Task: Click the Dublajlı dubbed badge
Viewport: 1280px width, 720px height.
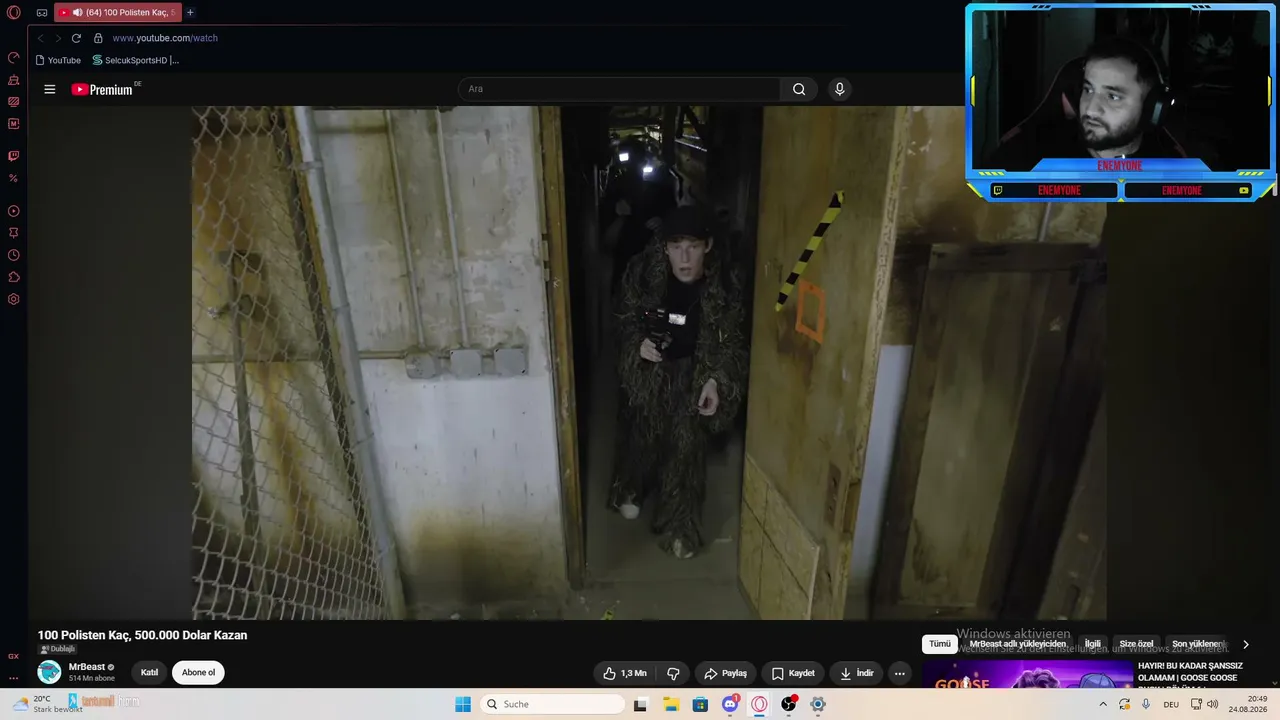Action: [x=57, y=649]
